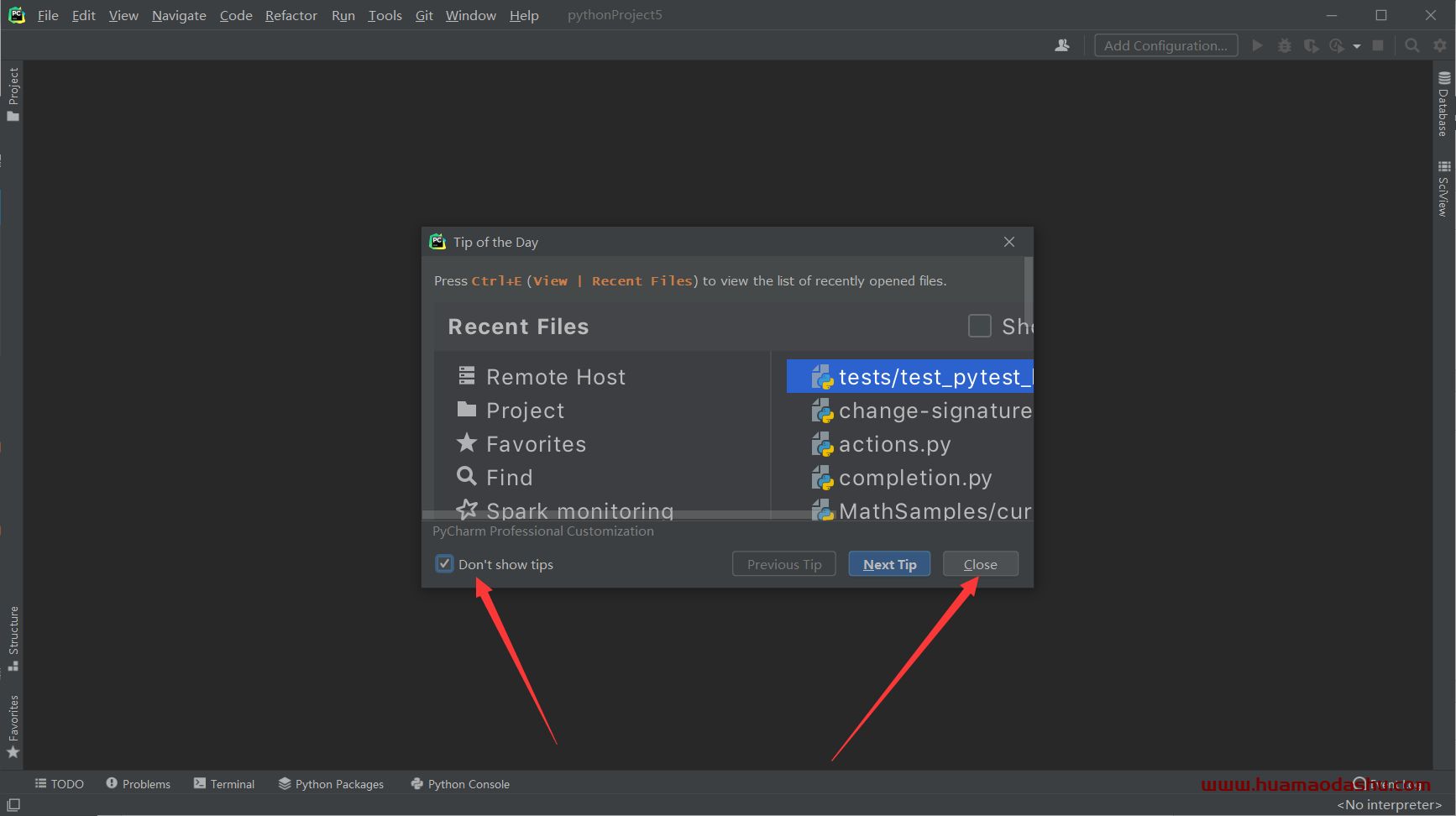The height and width of the screenshot is (816, 1456).
Task: Click the Python file icon beside completion.py
Action: point(822,477)
